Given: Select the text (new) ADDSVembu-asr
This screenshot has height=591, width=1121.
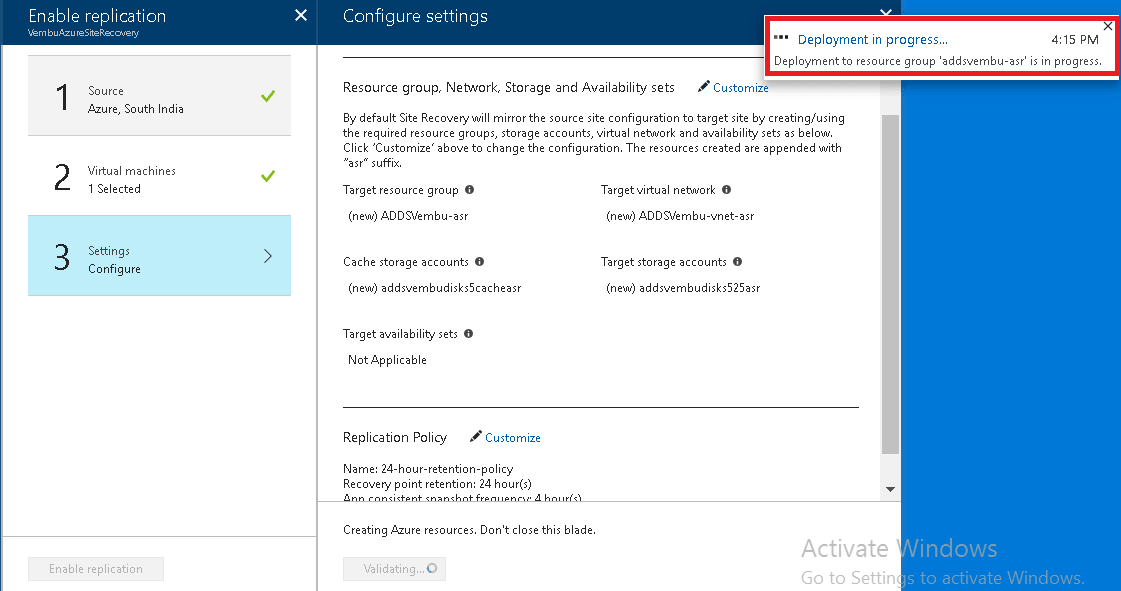Looking at the screenshot, I should point(408,216).
